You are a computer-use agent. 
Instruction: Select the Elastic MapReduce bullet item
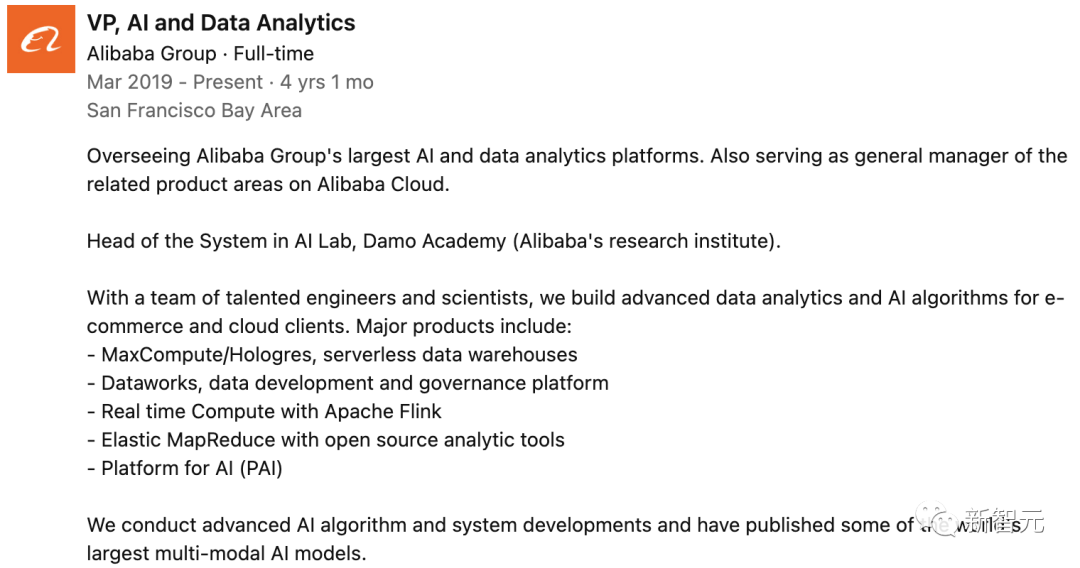tap(326, 440)
